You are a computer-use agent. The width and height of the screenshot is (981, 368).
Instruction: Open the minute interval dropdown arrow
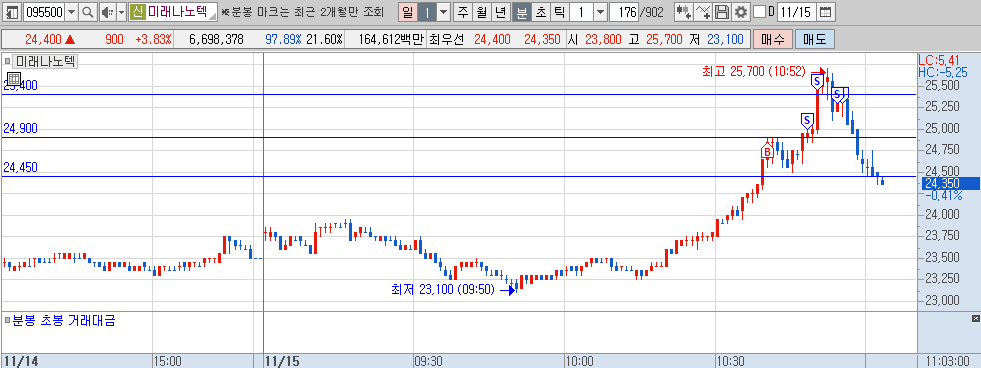tap(600, 12)
